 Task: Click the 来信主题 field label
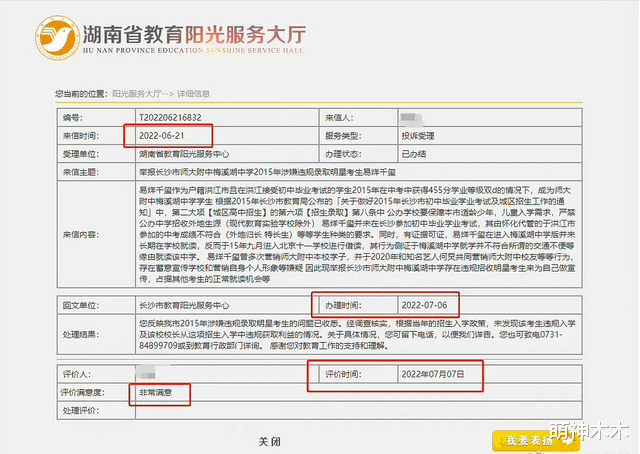point(81,172)
